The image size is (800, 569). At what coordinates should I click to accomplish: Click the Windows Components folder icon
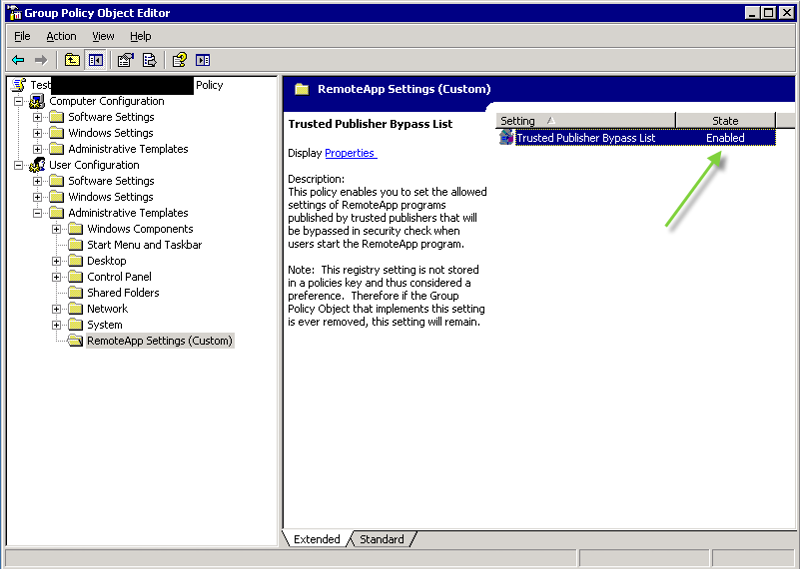(76, 229)
